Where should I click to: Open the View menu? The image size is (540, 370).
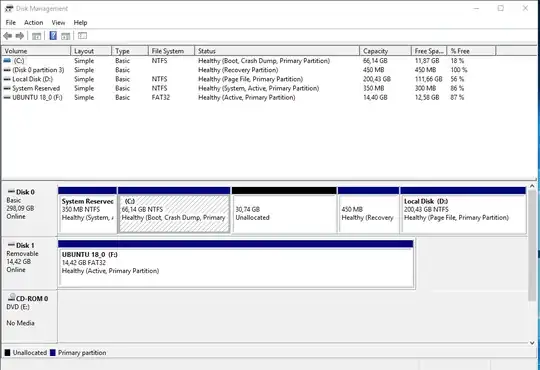[x=58, y=23]
